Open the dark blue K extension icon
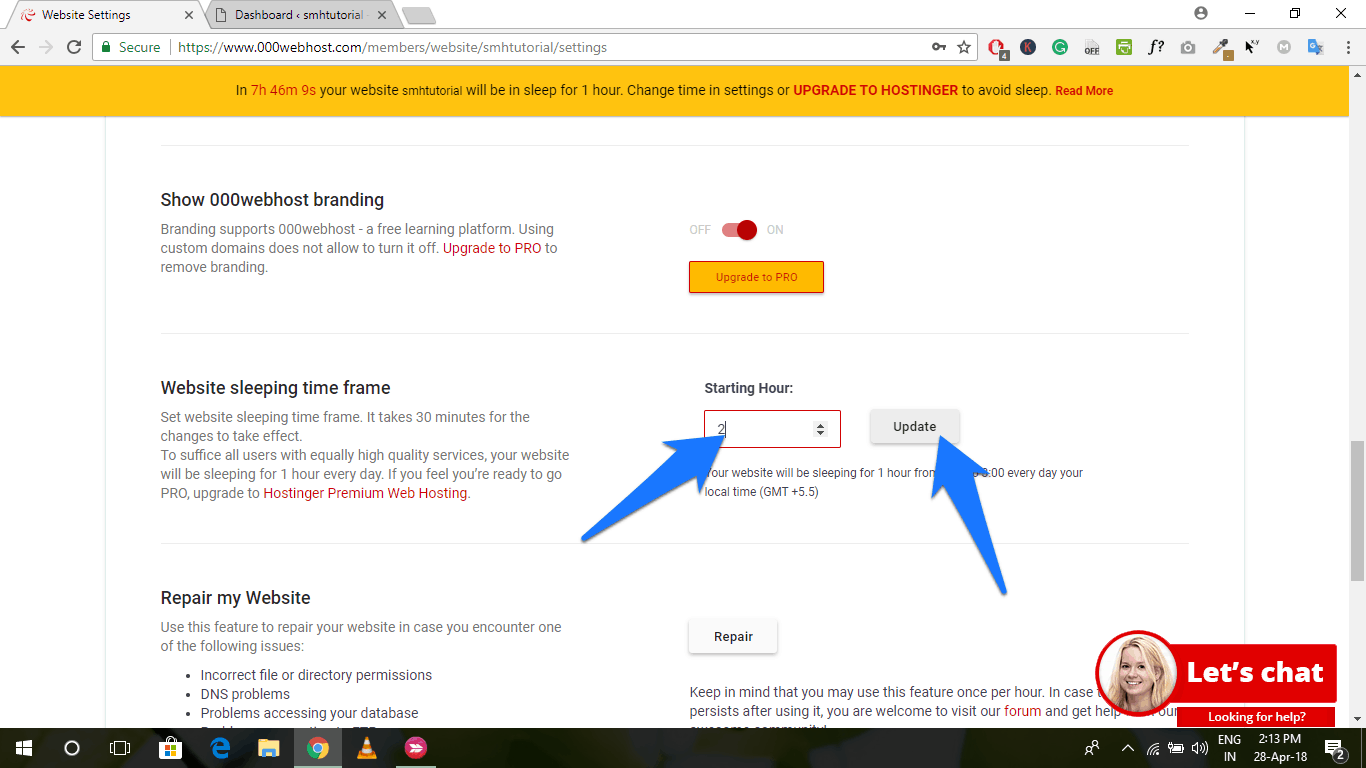 point(1028,47)
